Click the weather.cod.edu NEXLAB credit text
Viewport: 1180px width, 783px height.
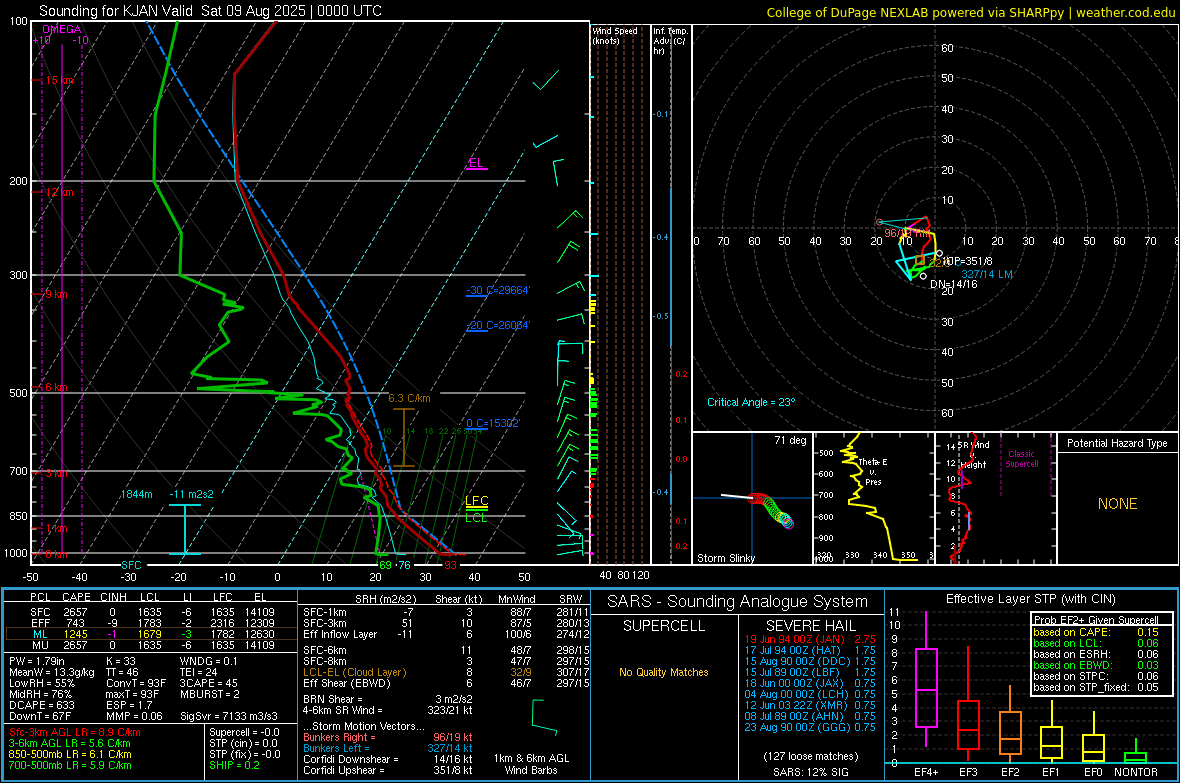pyautogui.click(x=971, y=12)
